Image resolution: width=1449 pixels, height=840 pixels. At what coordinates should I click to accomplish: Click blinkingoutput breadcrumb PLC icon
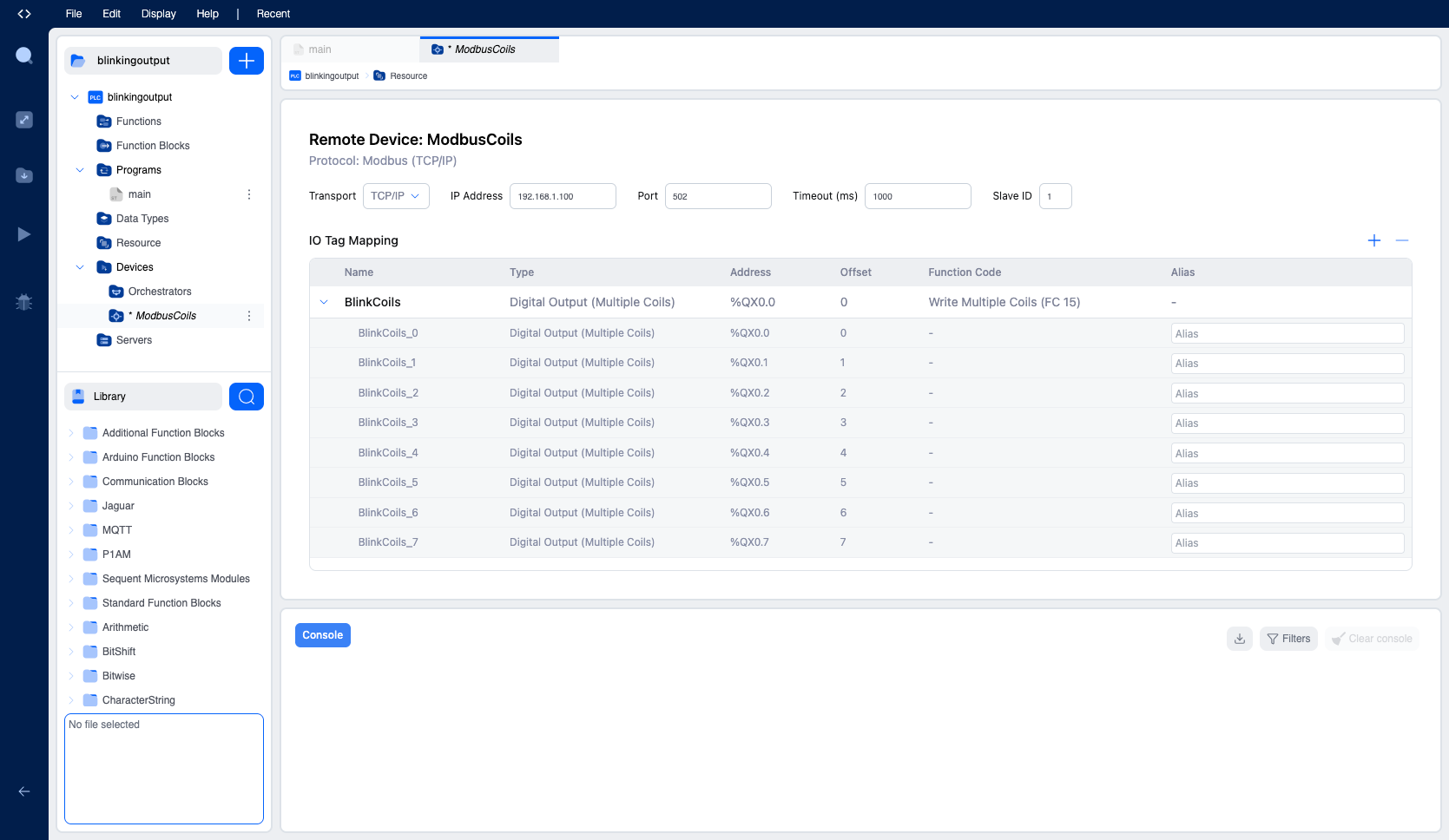[295, 76]
